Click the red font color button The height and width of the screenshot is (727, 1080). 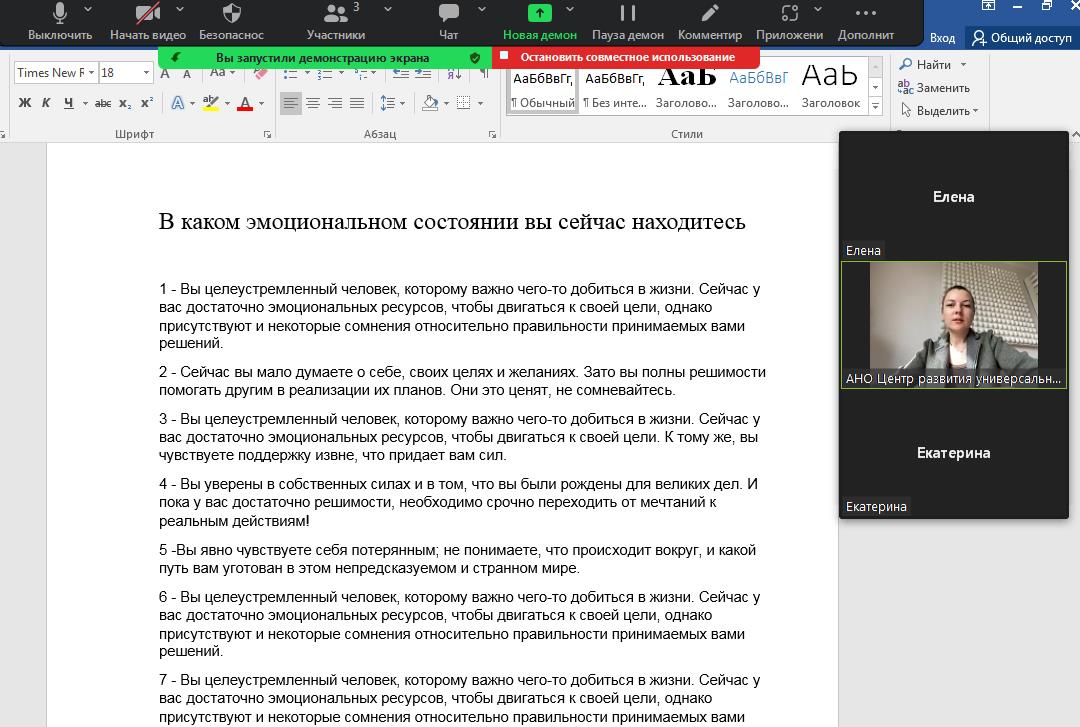pyautogui.click(x=245, y=103)
